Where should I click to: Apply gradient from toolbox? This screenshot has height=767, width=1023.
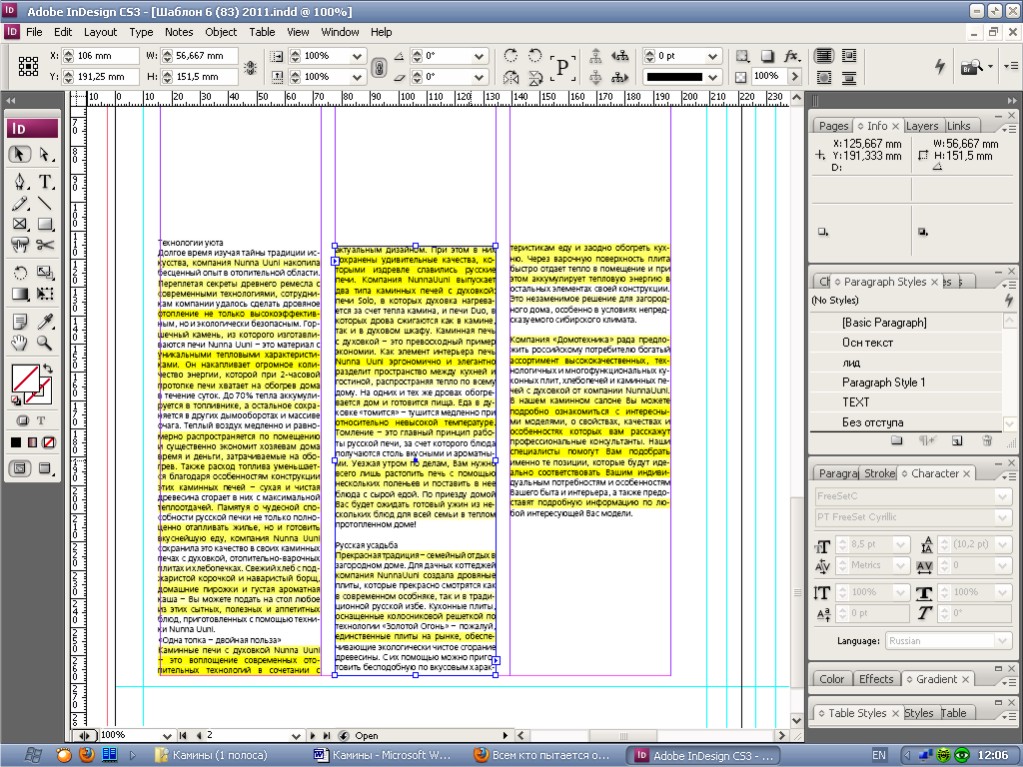click(32, 442)
